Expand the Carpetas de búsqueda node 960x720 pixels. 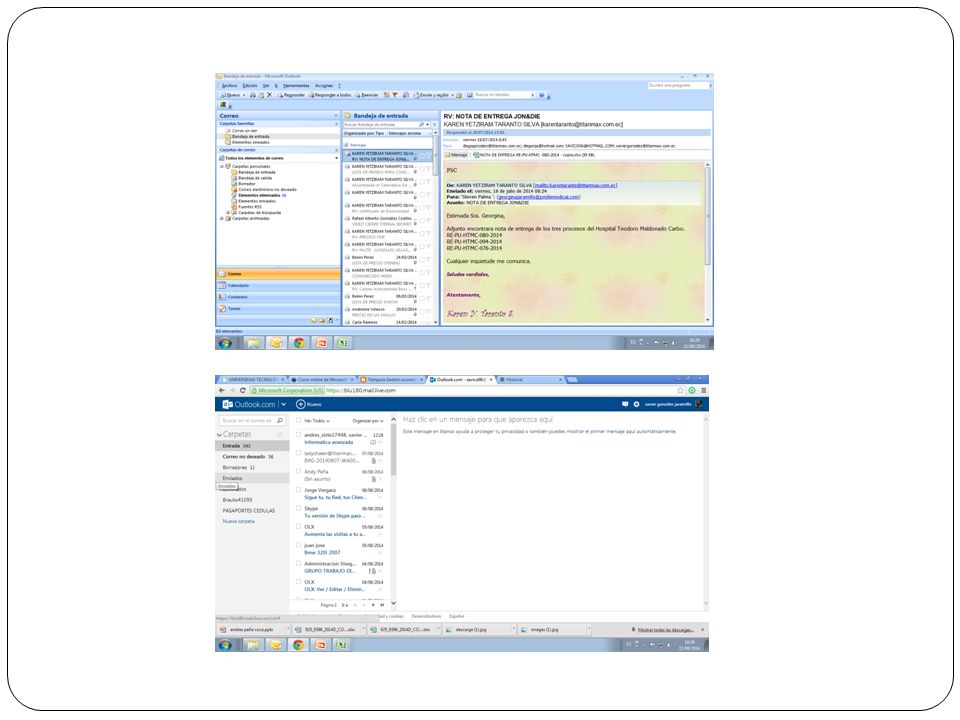(228, 212)
